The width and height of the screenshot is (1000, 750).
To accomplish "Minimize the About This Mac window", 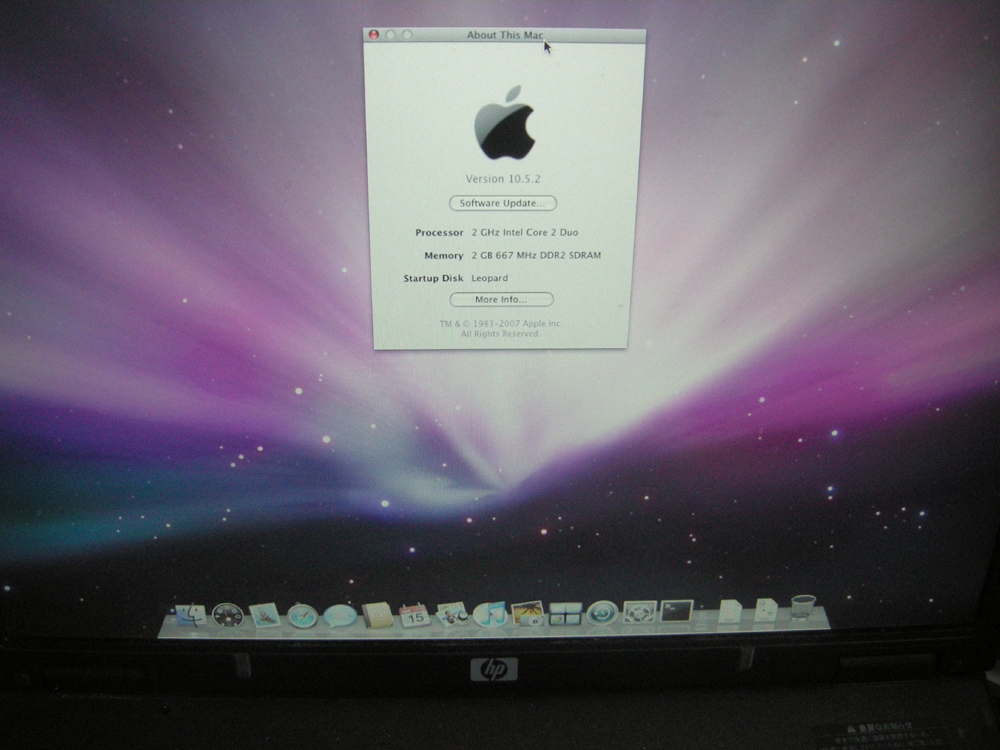I will click(390, 34).
